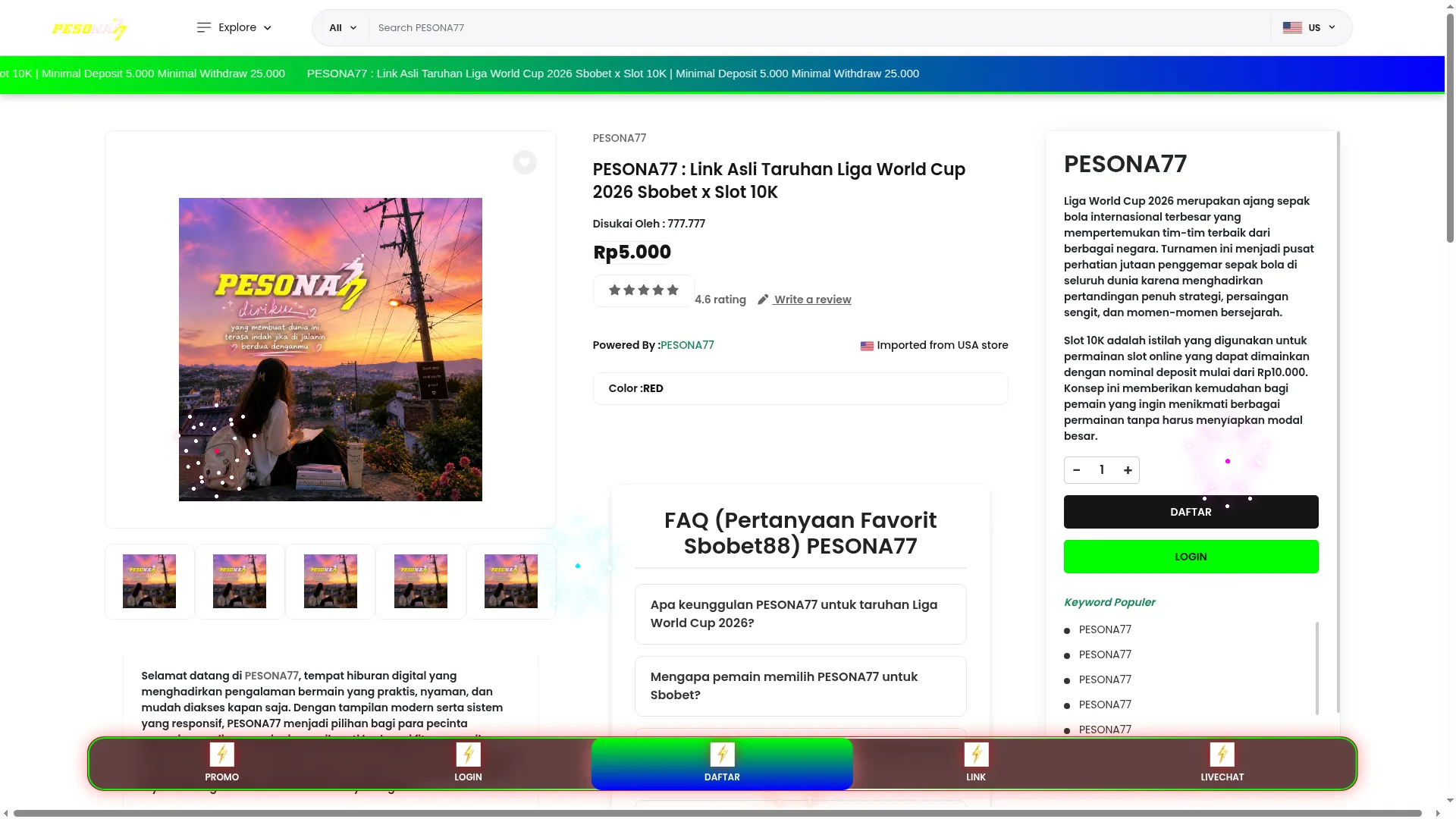Select the first product thumbnail
The width and height of the screenshot is (1456, 819).
(x=149, y=582)
